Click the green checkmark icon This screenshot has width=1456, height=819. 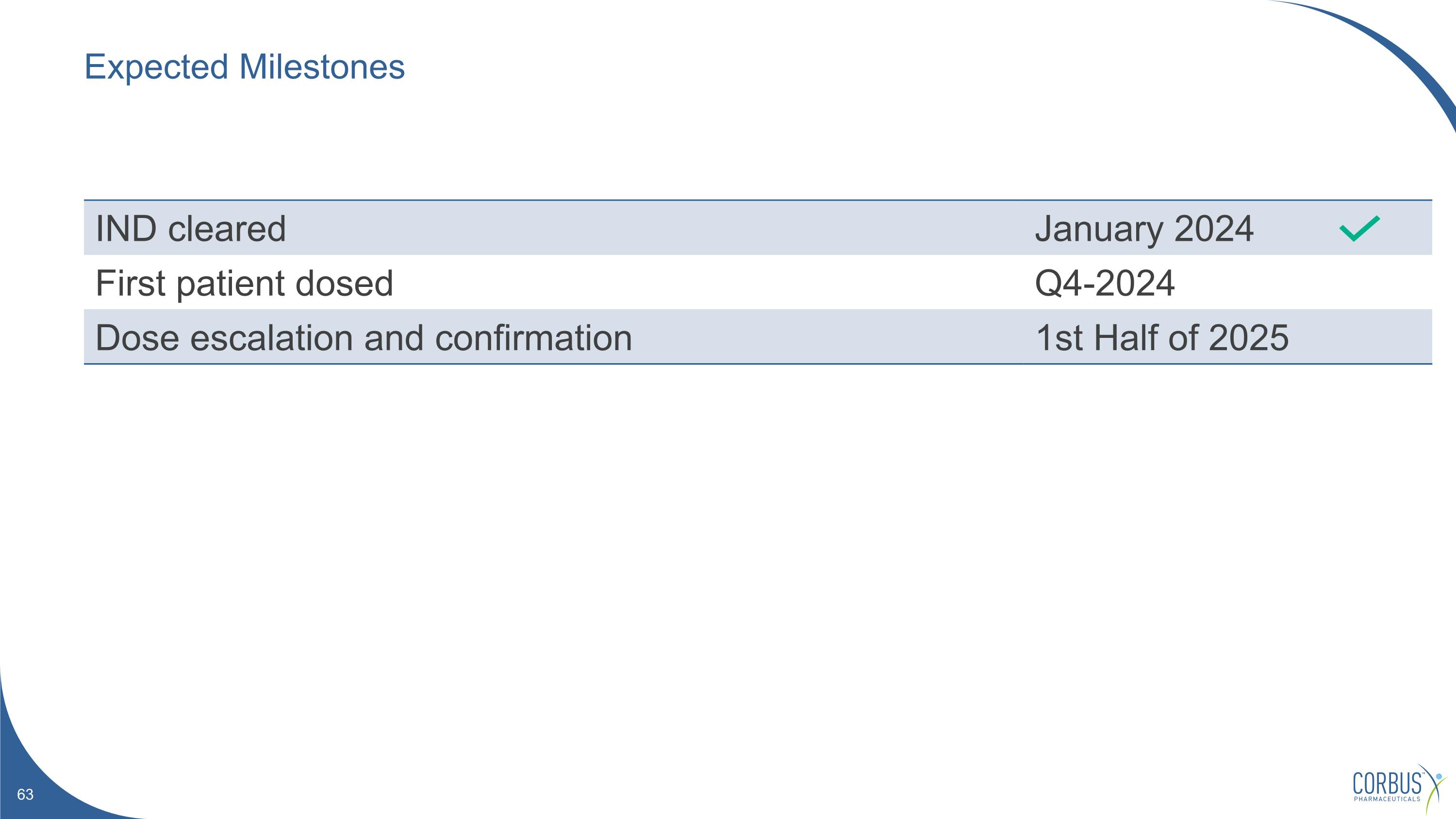click(1359, 229)
